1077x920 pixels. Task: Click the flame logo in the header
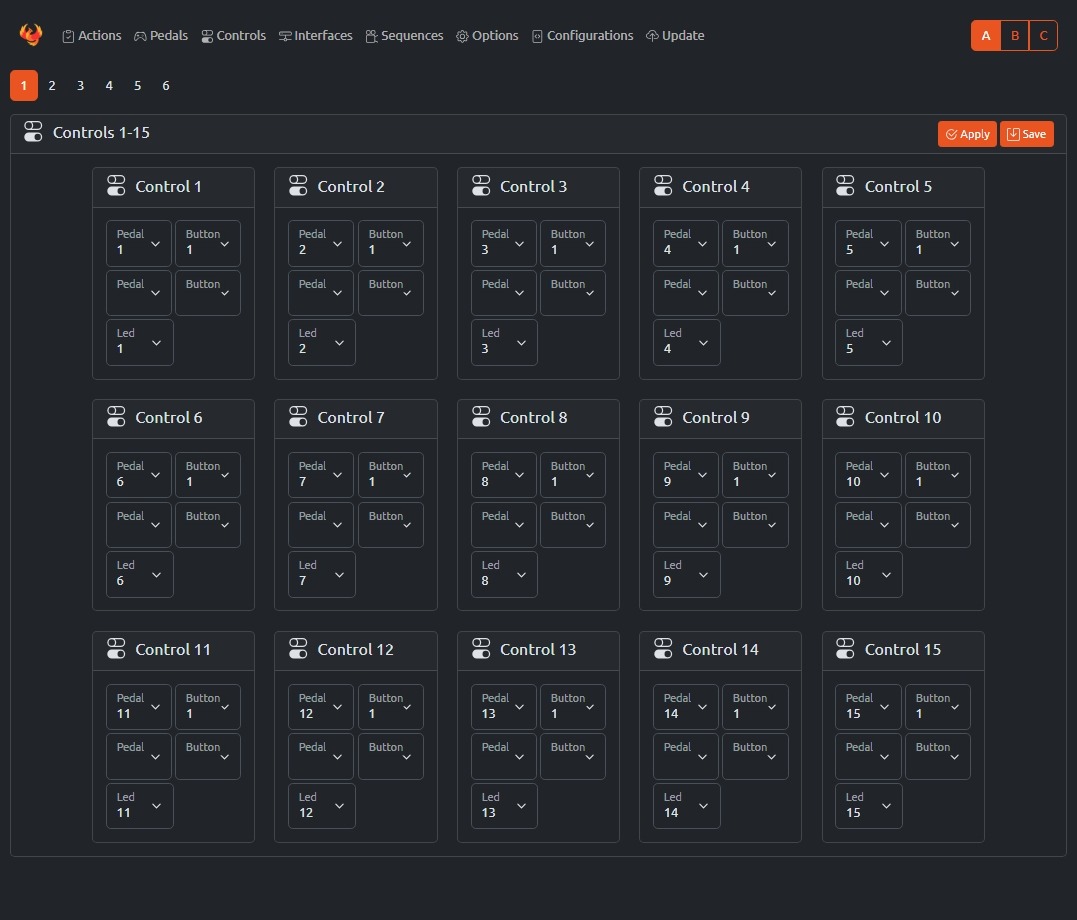(x=31, y=34)
